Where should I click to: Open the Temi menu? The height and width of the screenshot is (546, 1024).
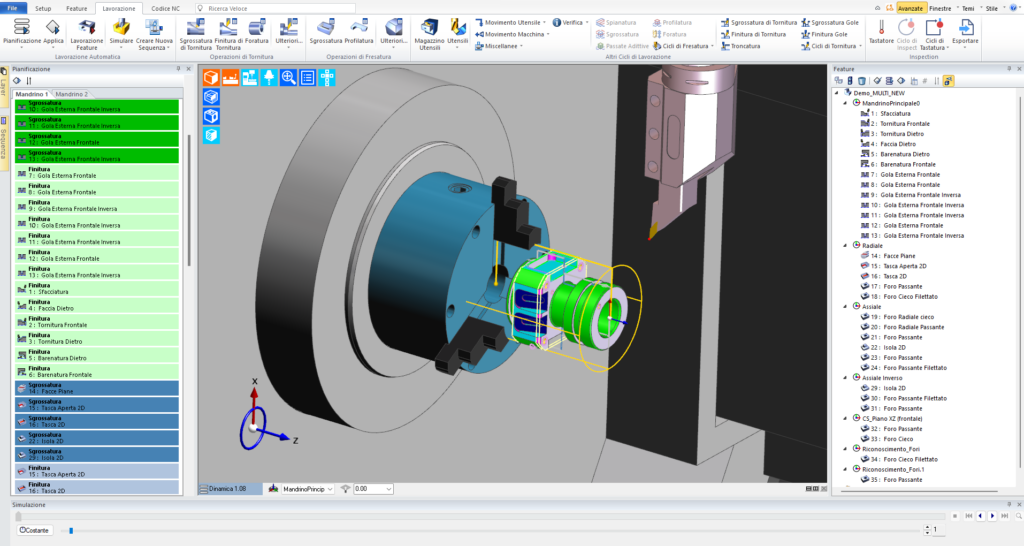pos(969,8)
